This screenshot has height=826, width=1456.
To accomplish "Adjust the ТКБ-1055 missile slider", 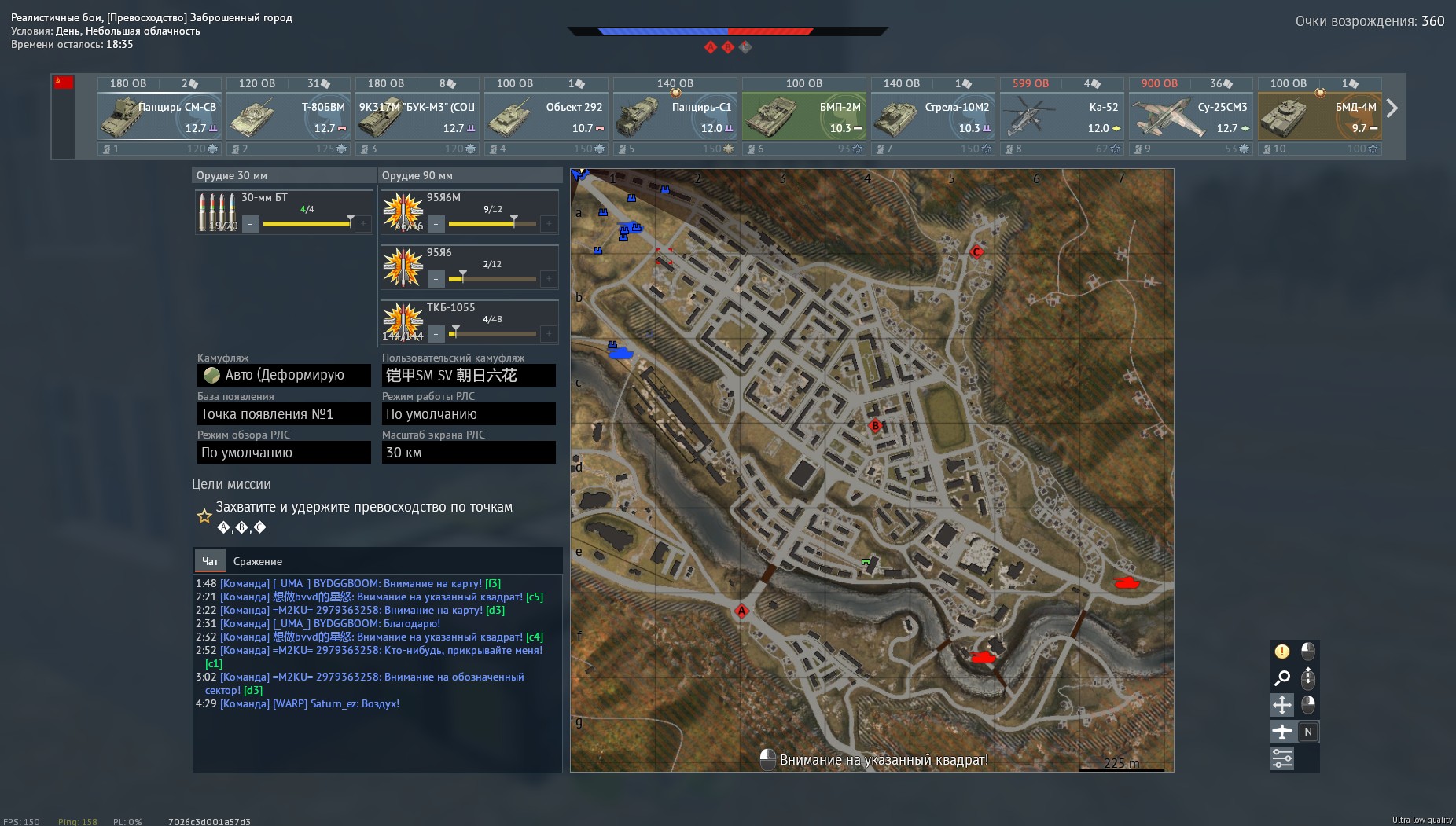I will click(492, 334).
